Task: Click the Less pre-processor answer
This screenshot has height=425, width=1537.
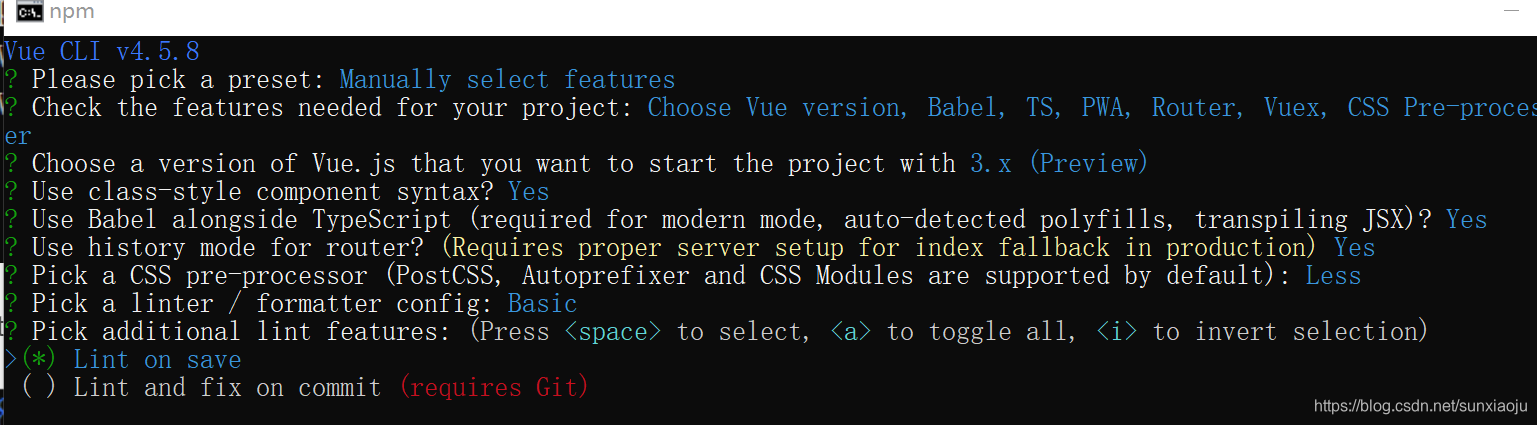Action: tap(1333, 276)
